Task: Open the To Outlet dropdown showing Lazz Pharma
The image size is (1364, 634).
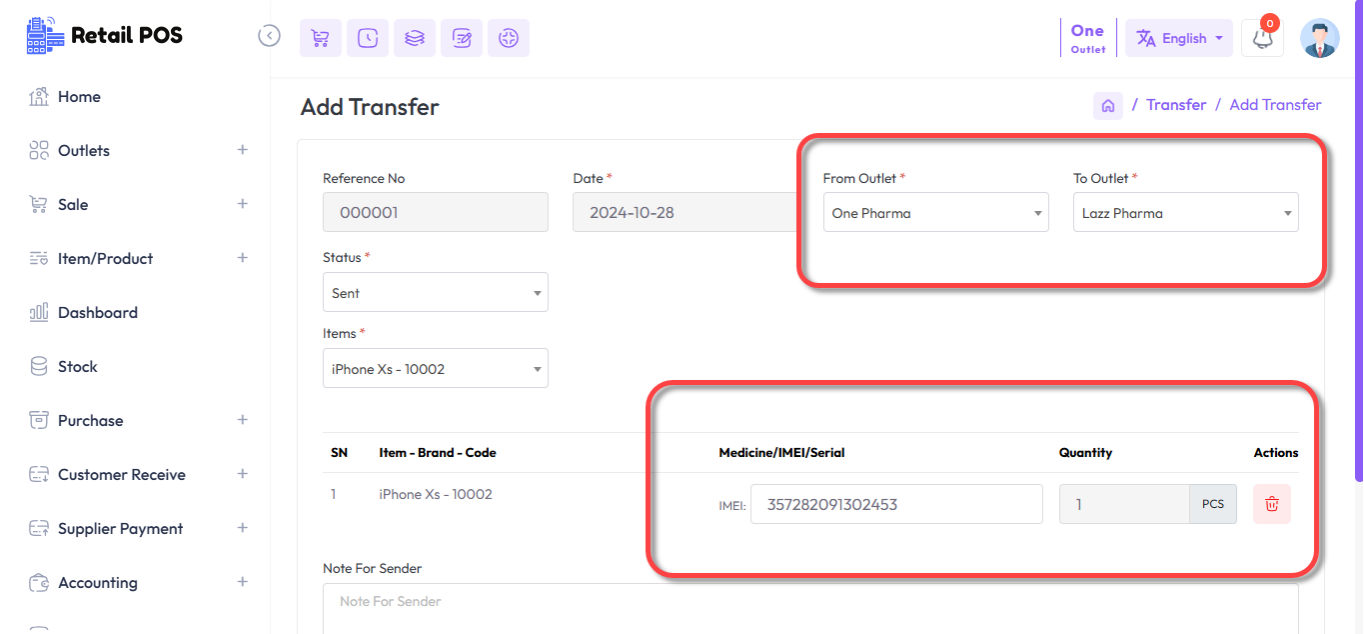Action: pyautogui.click(x=1185, y=212)
